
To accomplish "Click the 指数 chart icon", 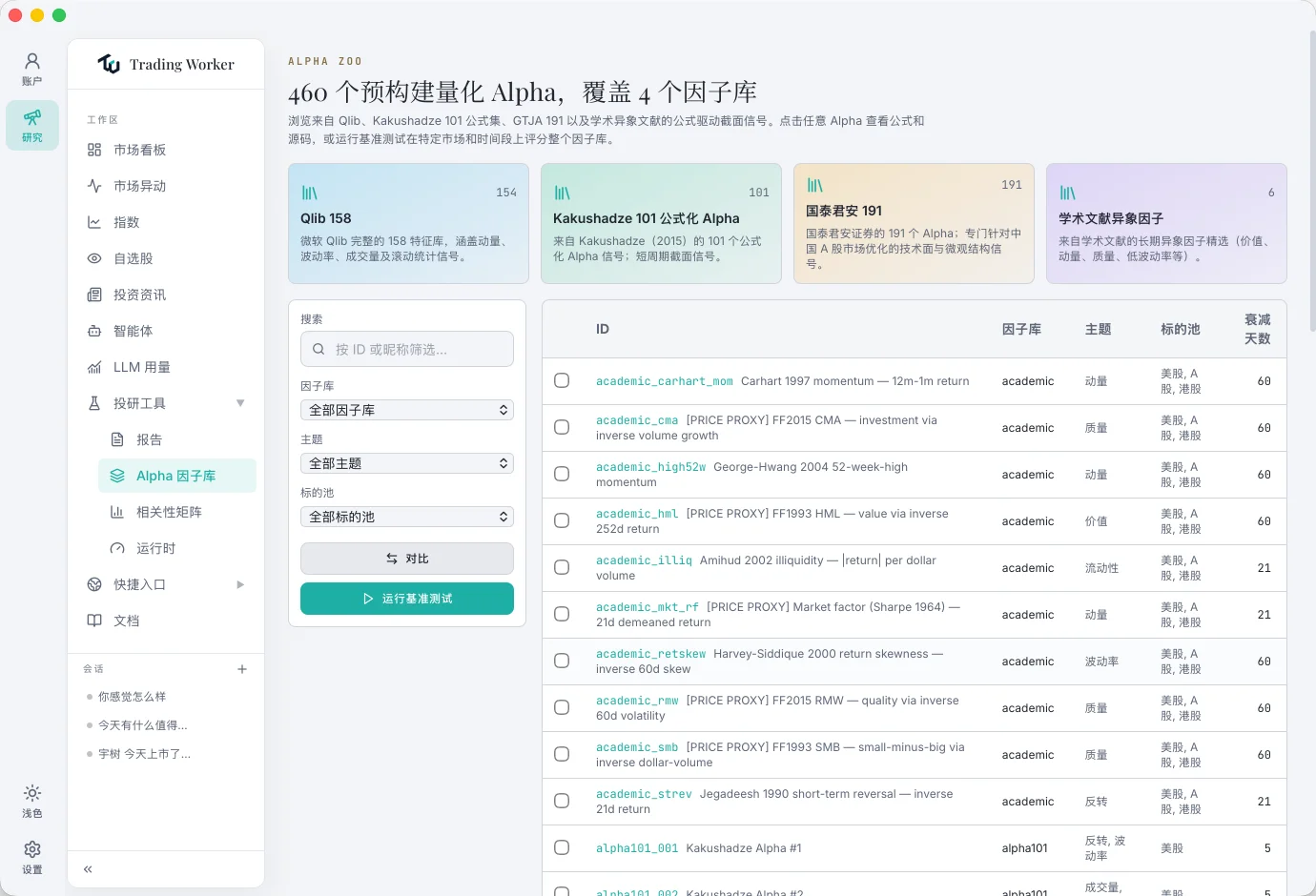I will pyautogui.click(x=94, y=222).
